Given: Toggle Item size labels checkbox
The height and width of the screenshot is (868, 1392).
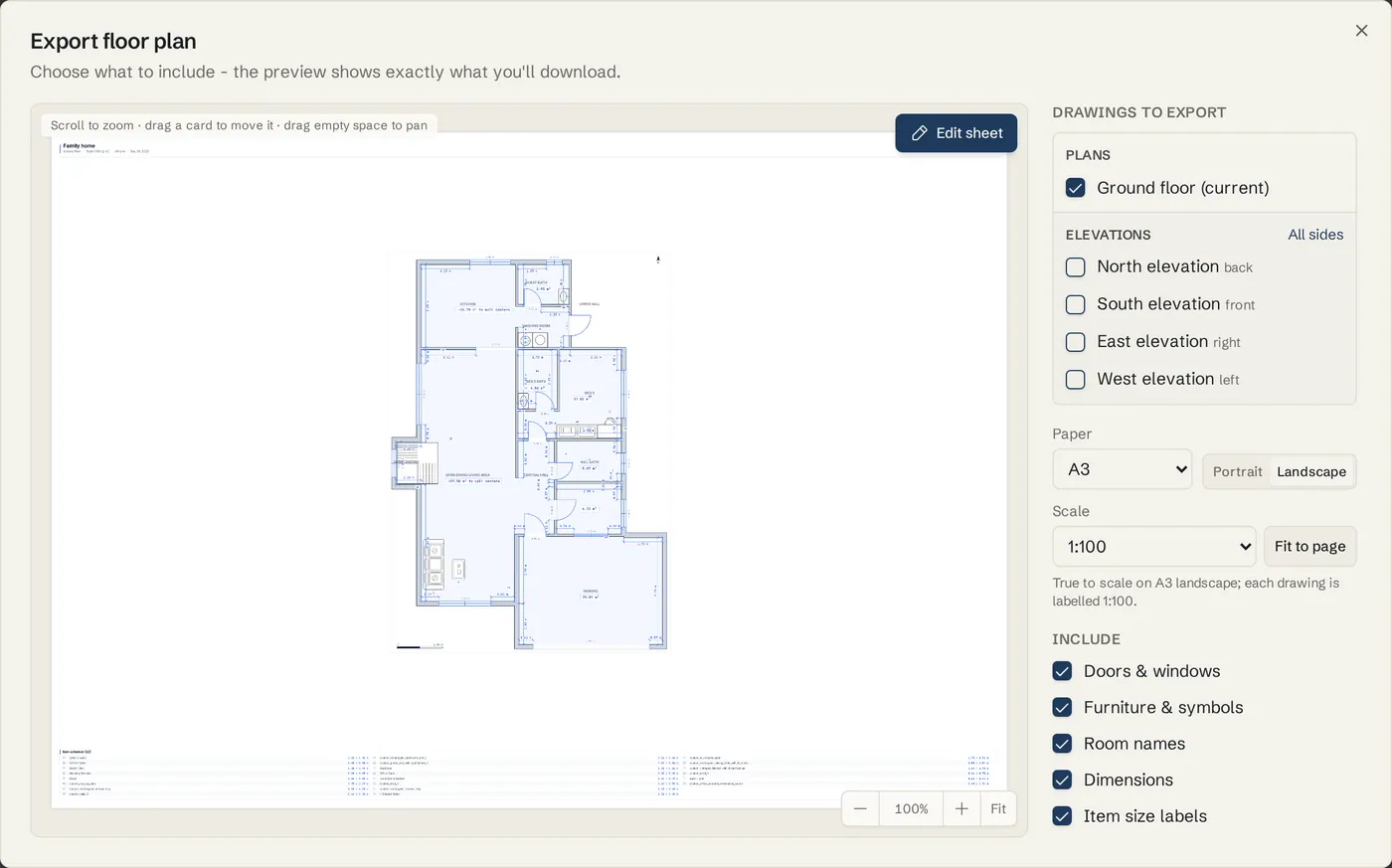Looking at the screenshot, I should click(1062, 816).
